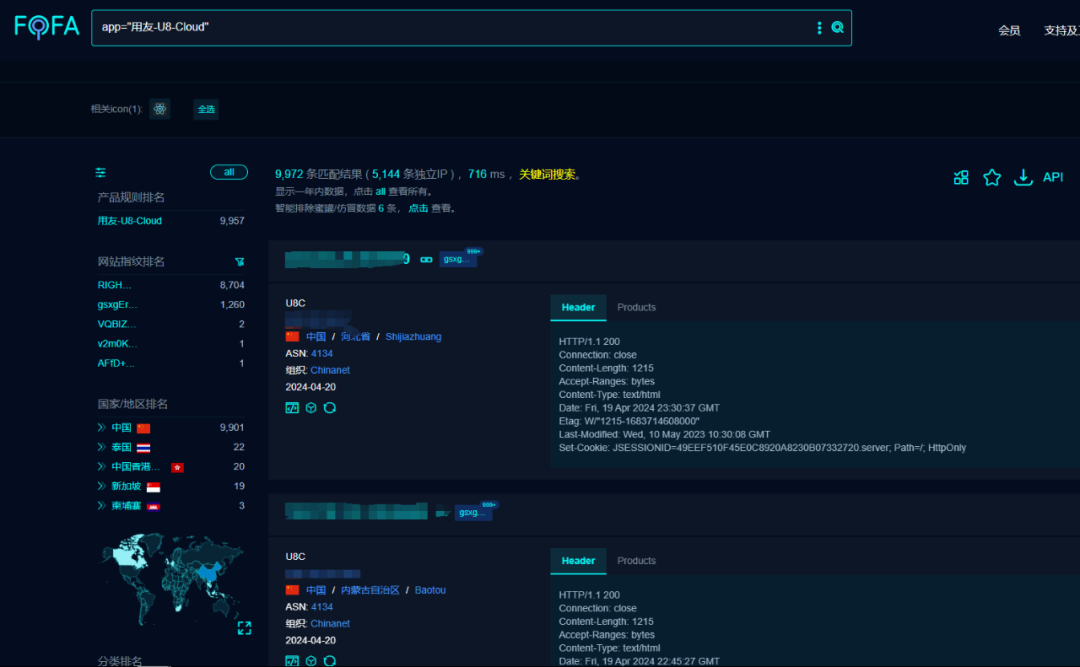Select Header tab of Shijiazhuang result
Viewport: 1080px width, 667px height.
click(578, 307)
